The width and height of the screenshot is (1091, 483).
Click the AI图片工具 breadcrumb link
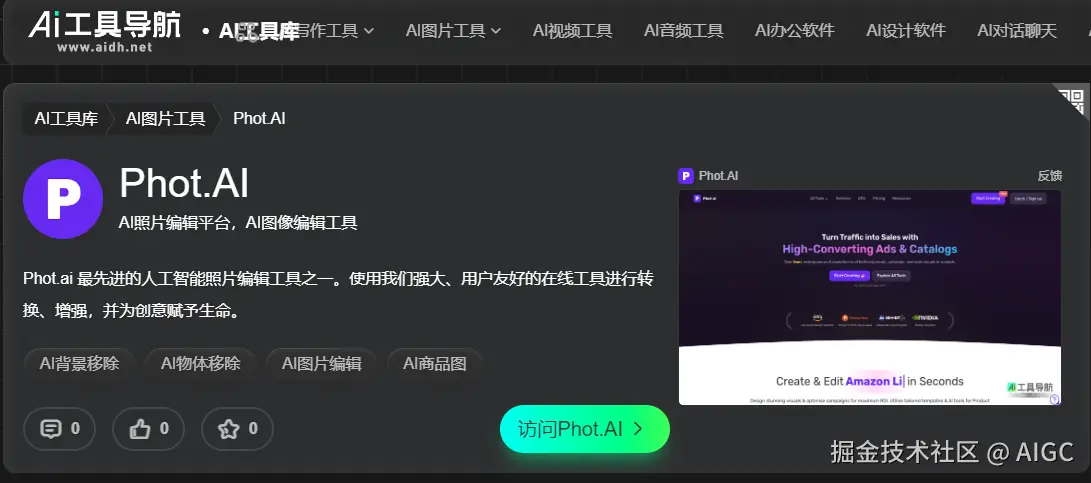[x=166, y=118]
